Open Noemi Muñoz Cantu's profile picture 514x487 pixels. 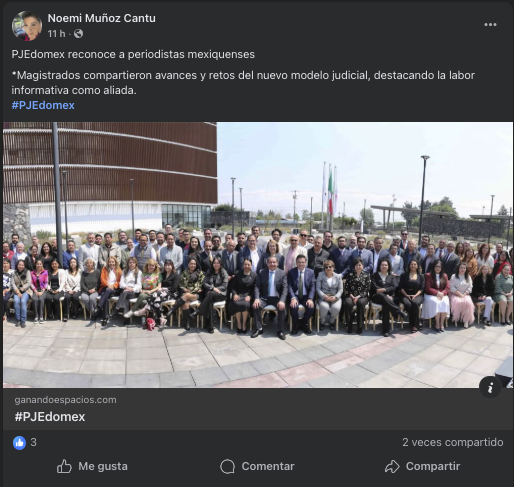click(27, 26)
